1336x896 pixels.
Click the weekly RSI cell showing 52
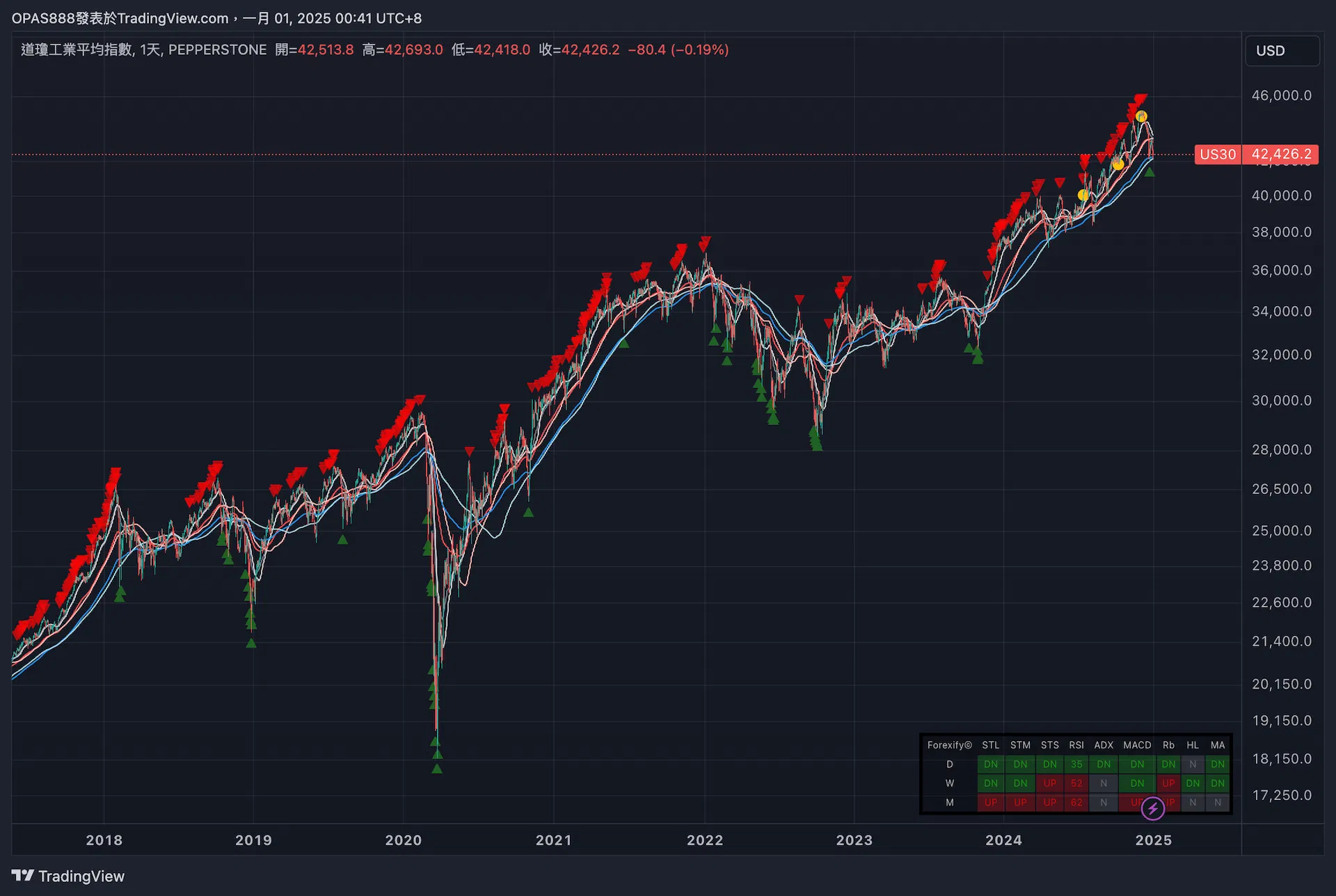(x=1076, y=783)
